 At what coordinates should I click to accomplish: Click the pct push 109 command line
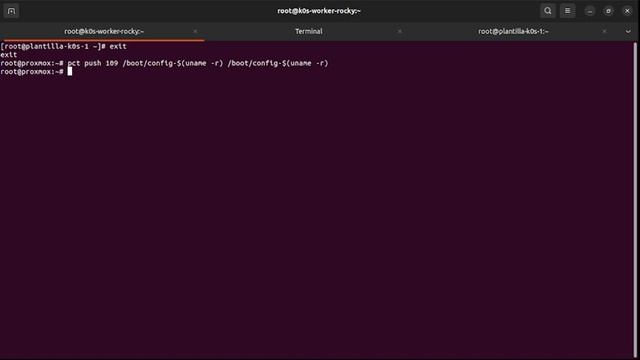point(164,63)
